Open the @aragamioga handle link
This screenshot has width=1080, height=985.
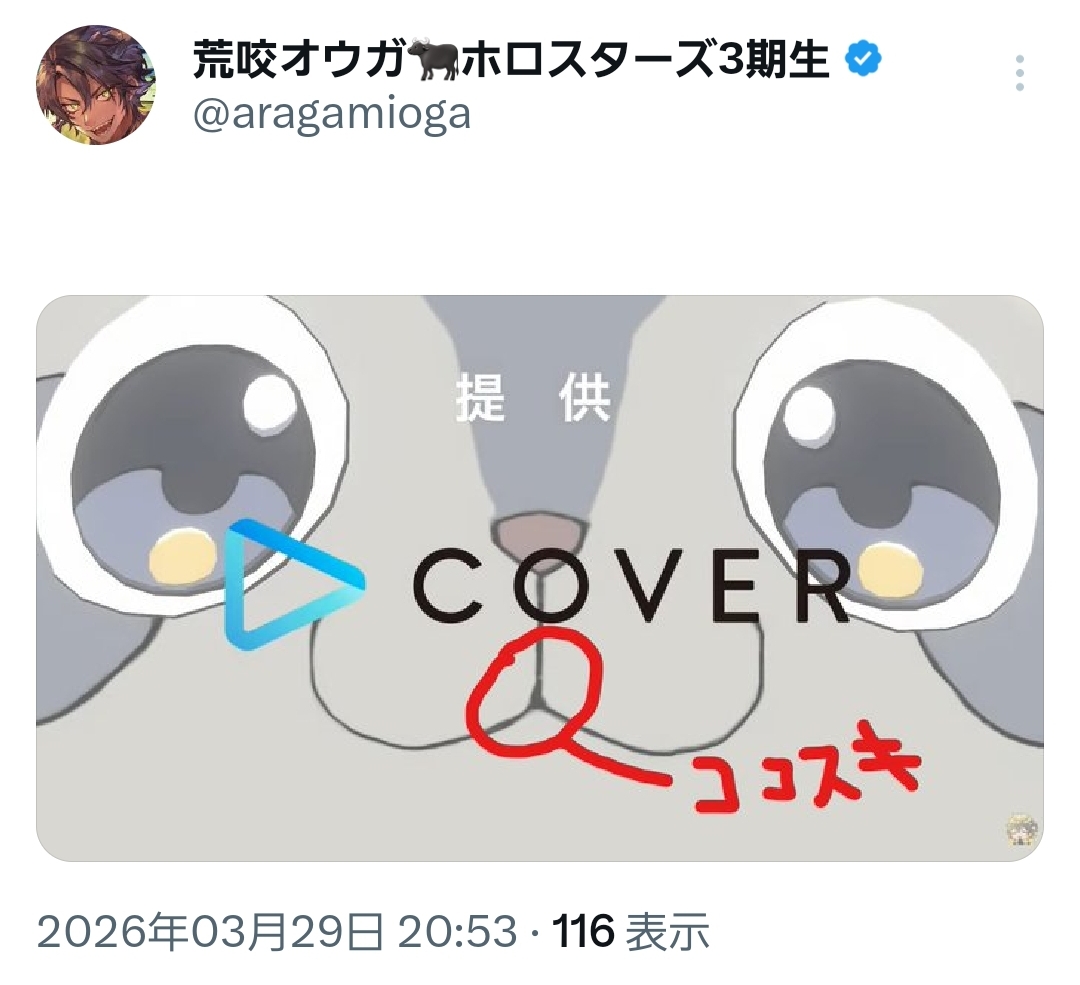332,114
